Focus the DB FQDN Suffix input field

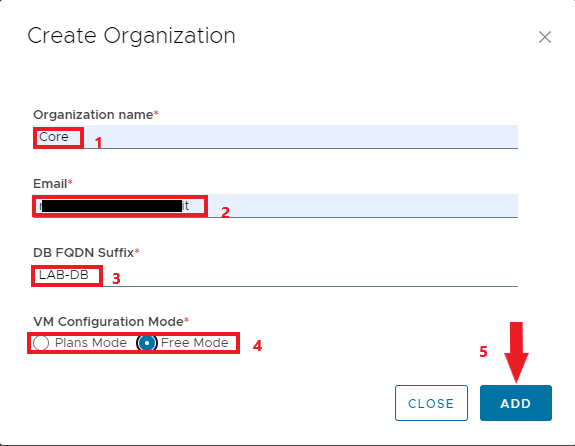[275, 275]
